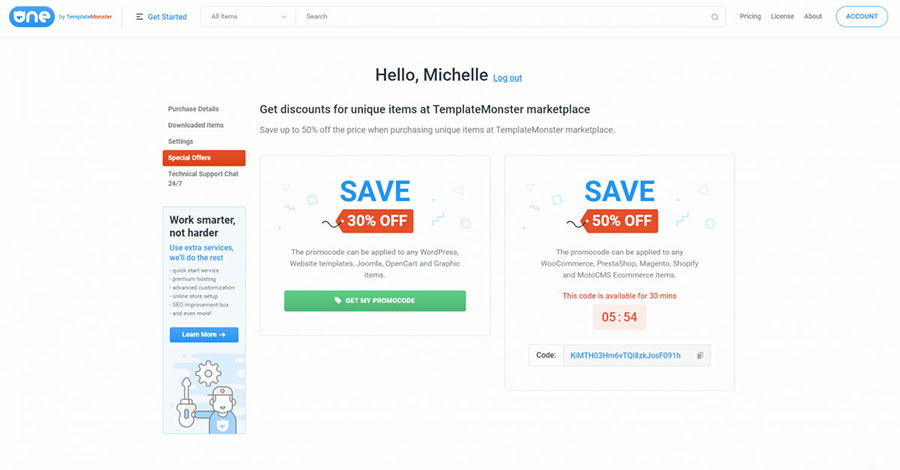Click the ACCOUNT button
The height and width of the screenshot is (470, 900).
(x=862, y=17)
